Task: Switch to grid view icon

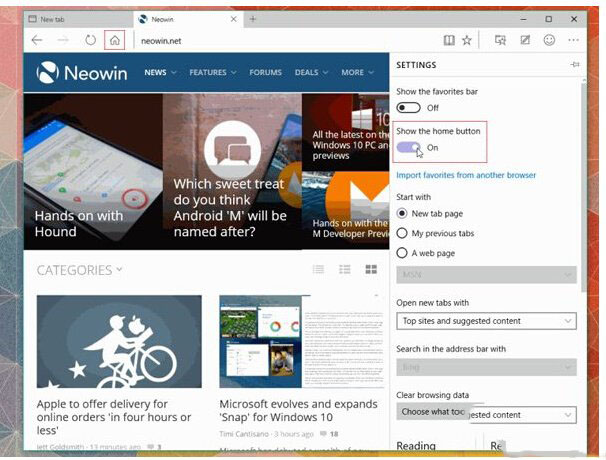Action: tap(371, 269)
